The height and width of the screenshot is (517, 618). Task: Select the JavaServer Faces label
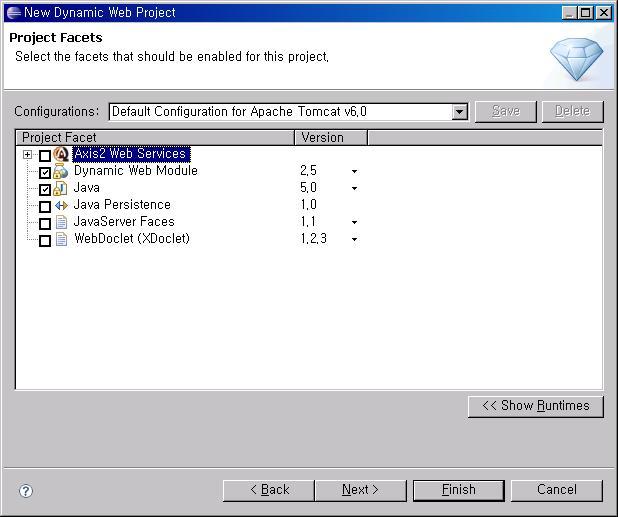tap(124, 222)
